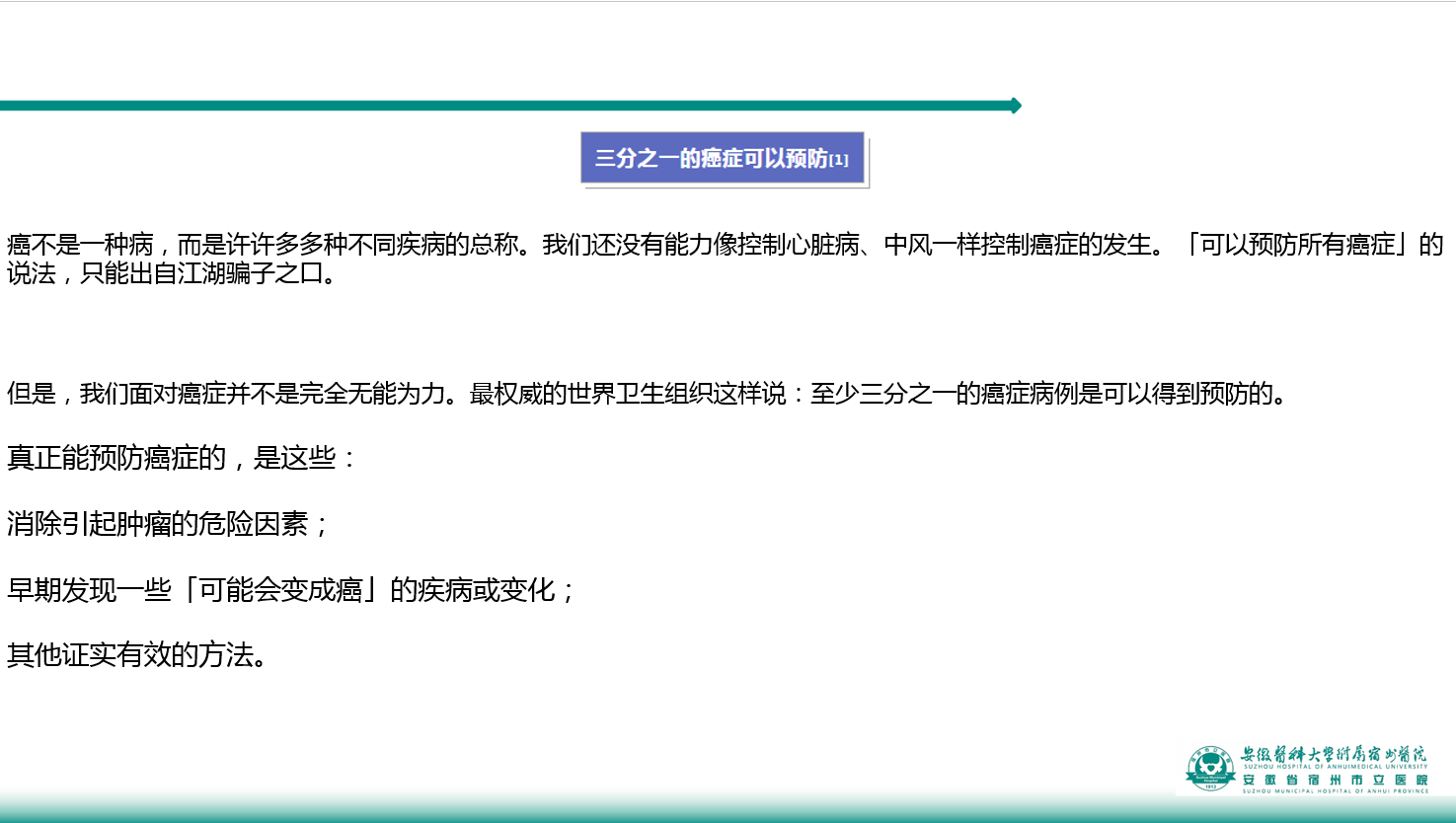Click the arrowhead at the green line's end
The width and height of the screenshot is (1456, 823).
(1016, 106)
